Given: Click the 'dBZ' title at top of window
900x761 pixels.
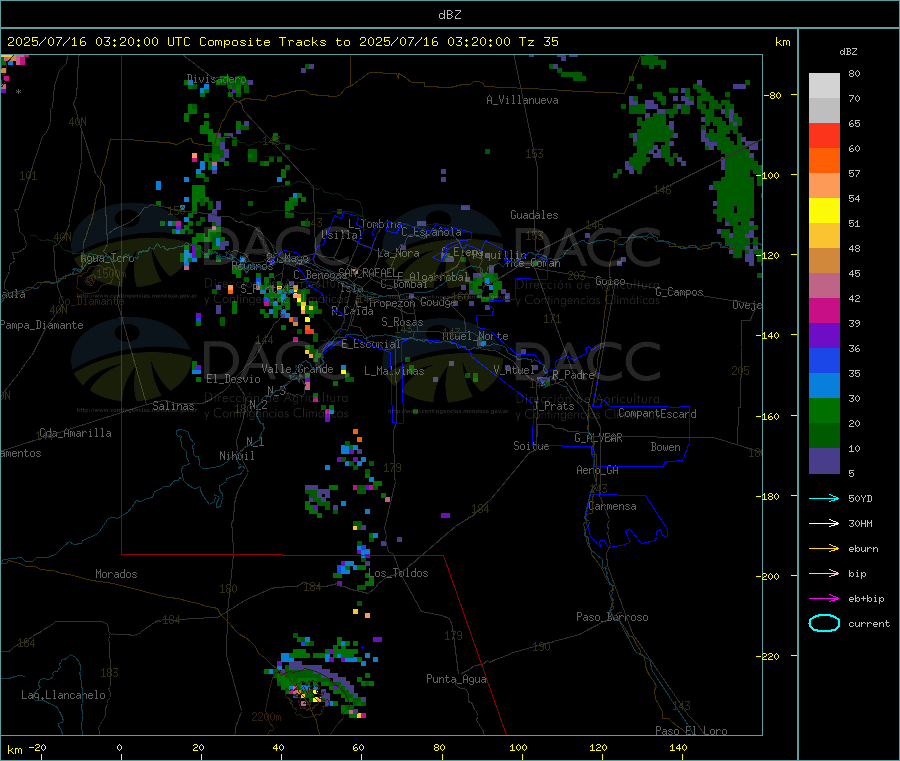Looking at the screenshot, I should pos(449,15).
